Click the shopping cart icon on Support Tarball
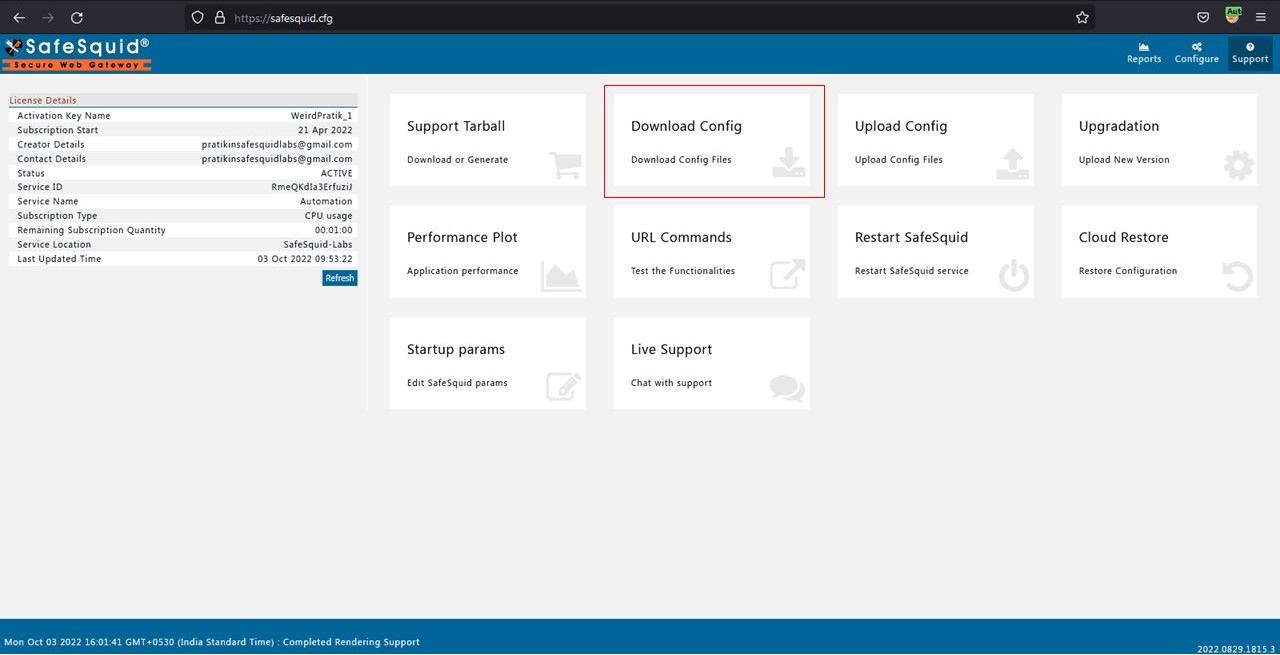Viewport: 1280px width, 655px height. [565, 164]
